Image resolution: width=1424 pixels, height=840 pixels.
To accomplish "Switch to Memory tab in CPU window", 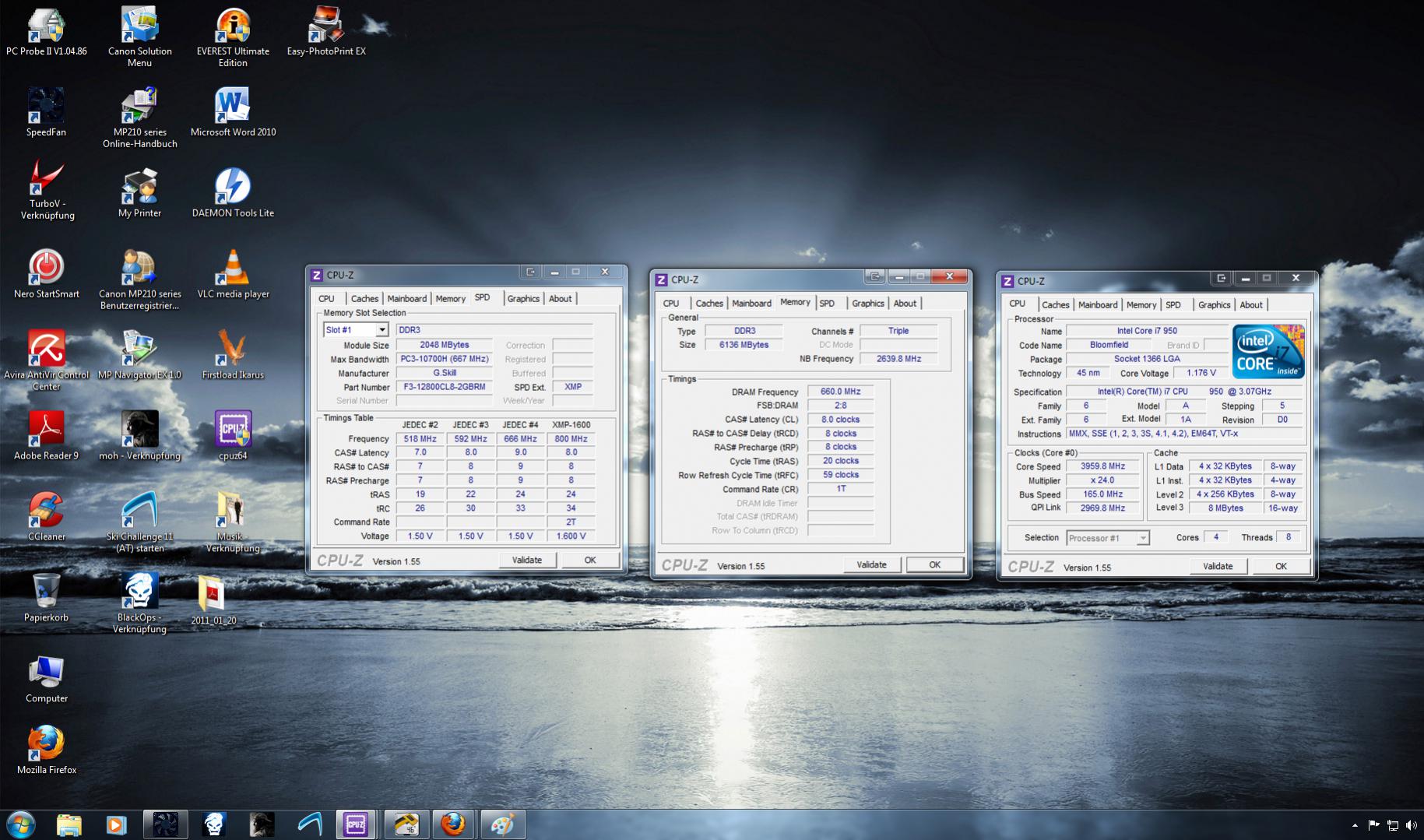I will point(1141,304).
